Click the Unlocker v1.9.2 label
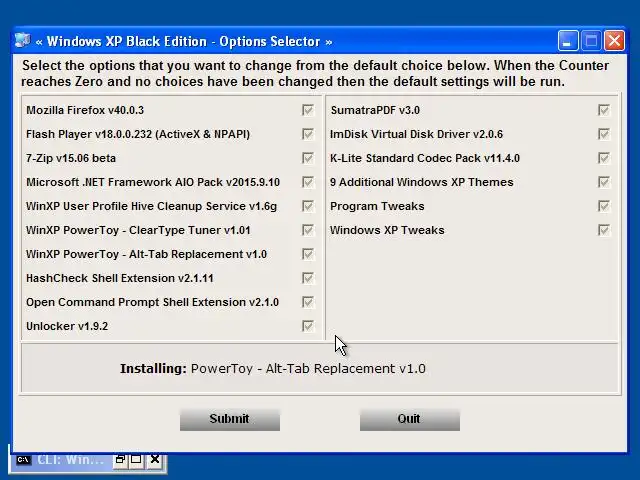Image resolution: width=640 pixels, height=480 pixels. click(x=67, y=326)
